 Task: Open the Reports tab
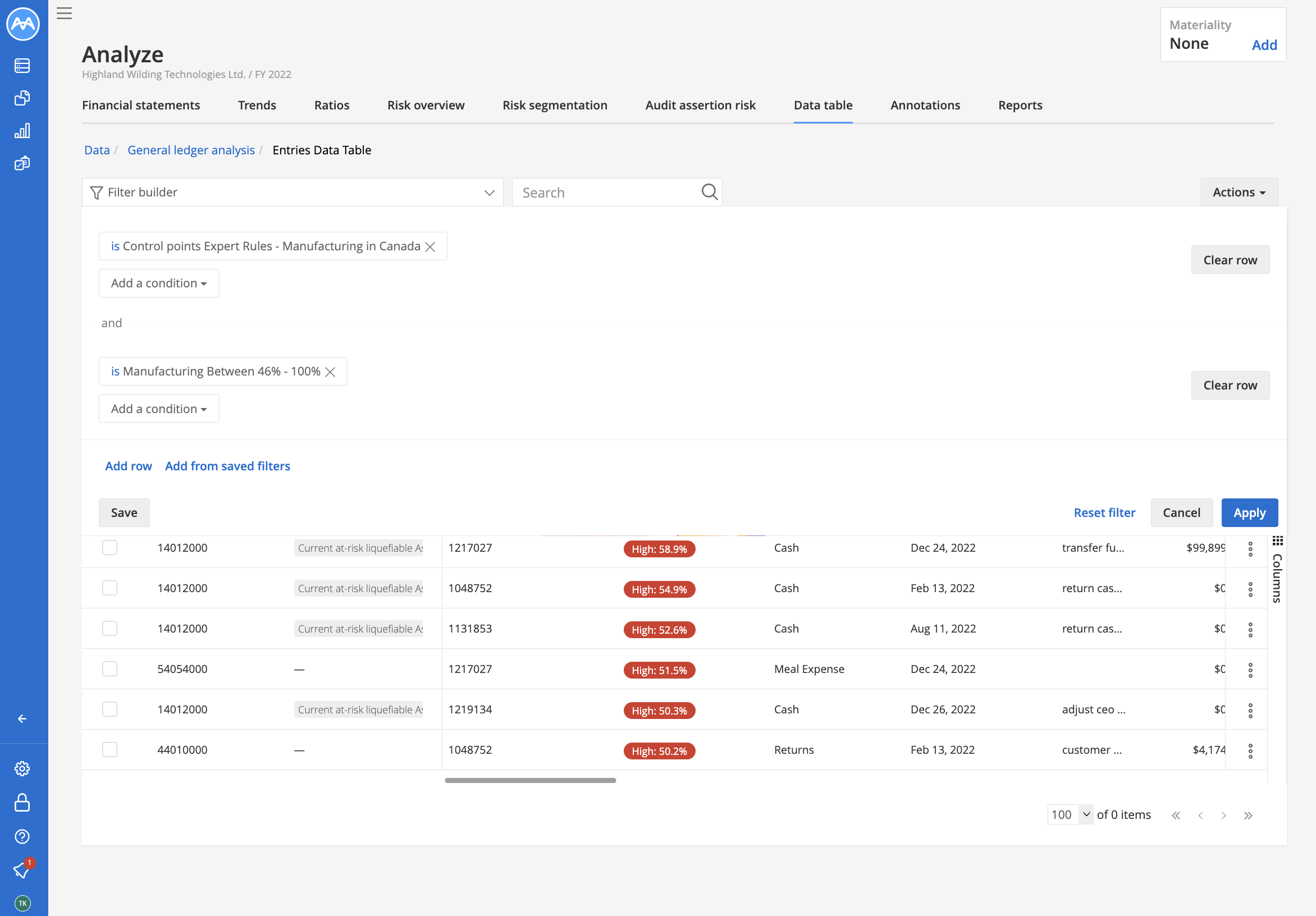click(x=1020, y=106)
